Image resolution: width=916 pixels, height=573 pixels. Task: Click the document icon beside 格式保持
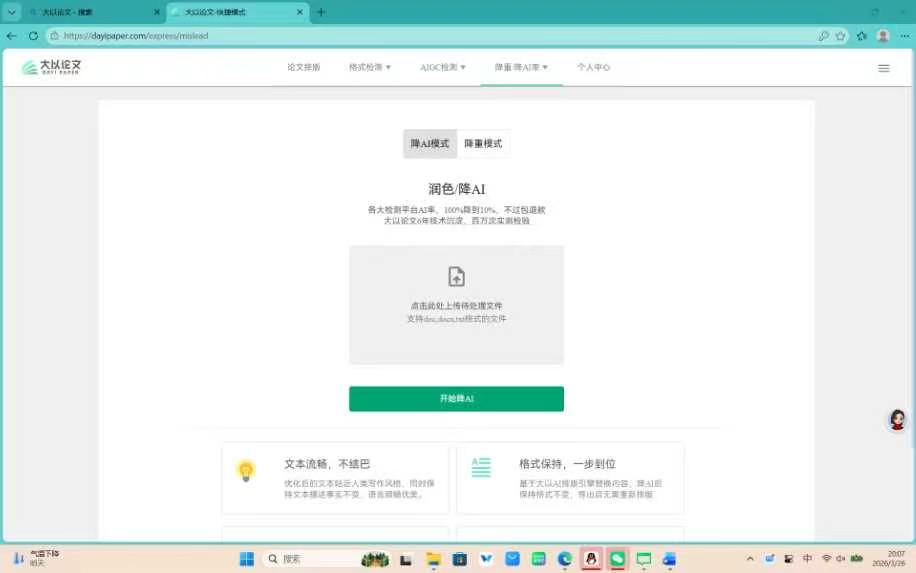tap(481, 468)
